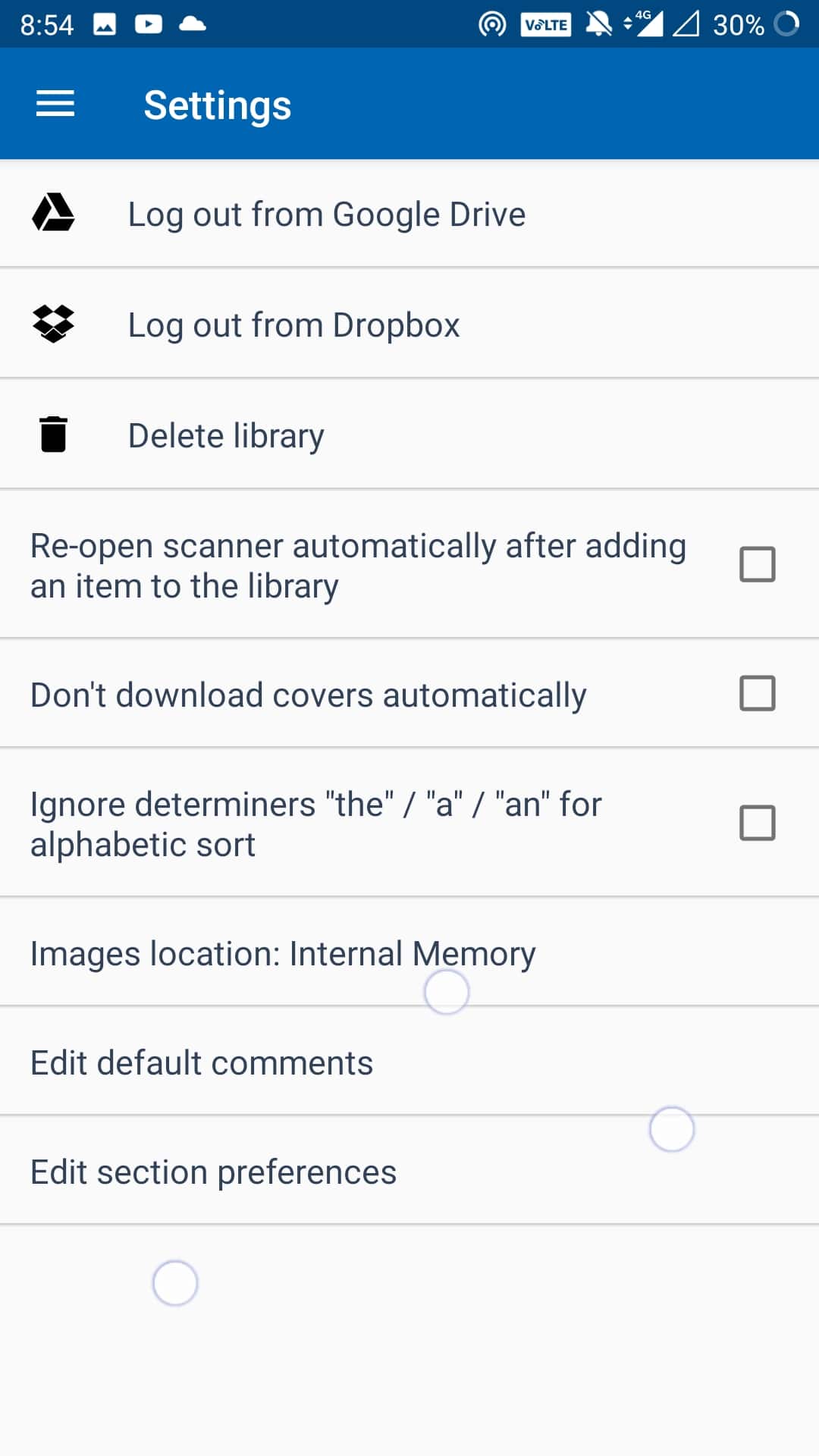Viewport: 819px width, 1456px height.
Task: Tap the picture notification icon
Action: [105, 24]
